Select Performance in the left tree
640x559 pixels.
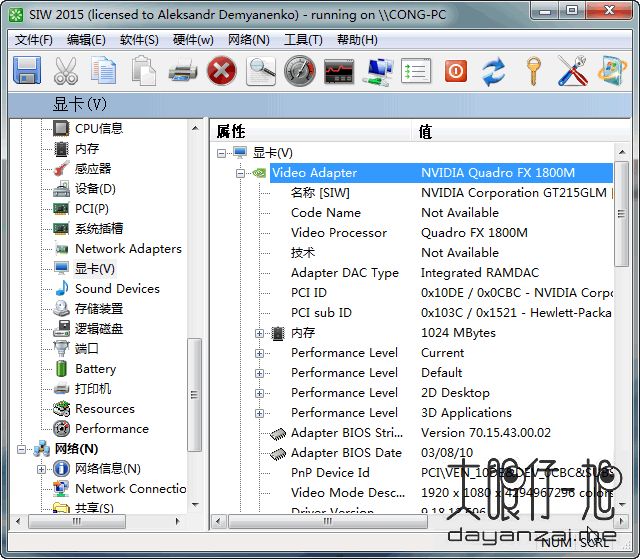112,428
